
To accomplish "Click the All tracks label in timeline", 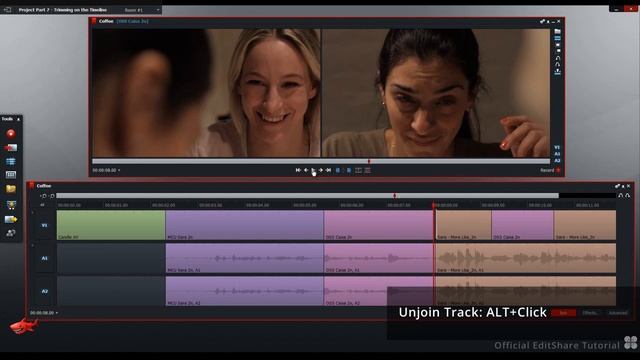I will click(42, 205).
